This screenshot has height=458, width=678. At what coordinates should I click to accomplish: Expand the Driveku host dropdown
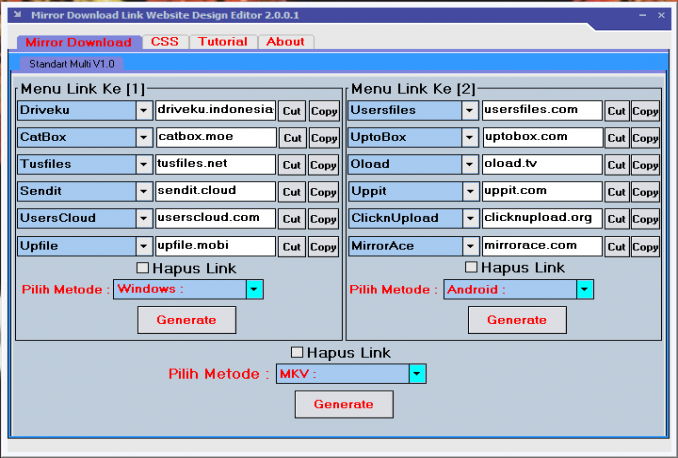pos(144,110)
